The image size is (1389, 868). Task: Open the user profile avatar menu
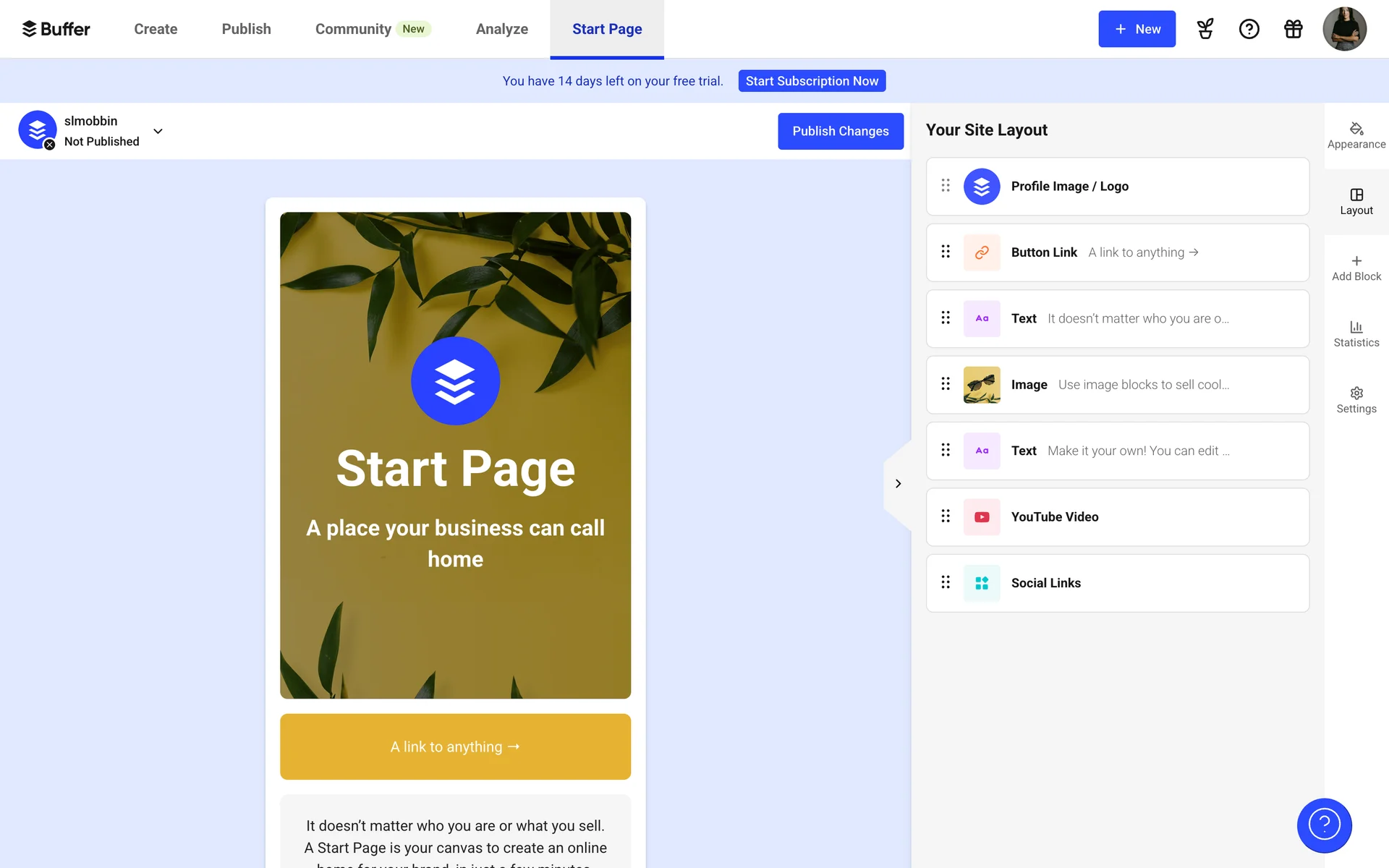(1343, 29)
